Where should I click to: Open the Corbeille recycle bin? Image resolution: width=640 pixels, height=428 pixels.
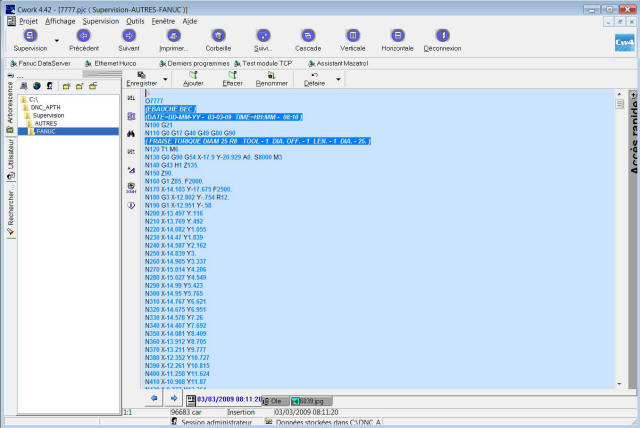tap(218, 35)
